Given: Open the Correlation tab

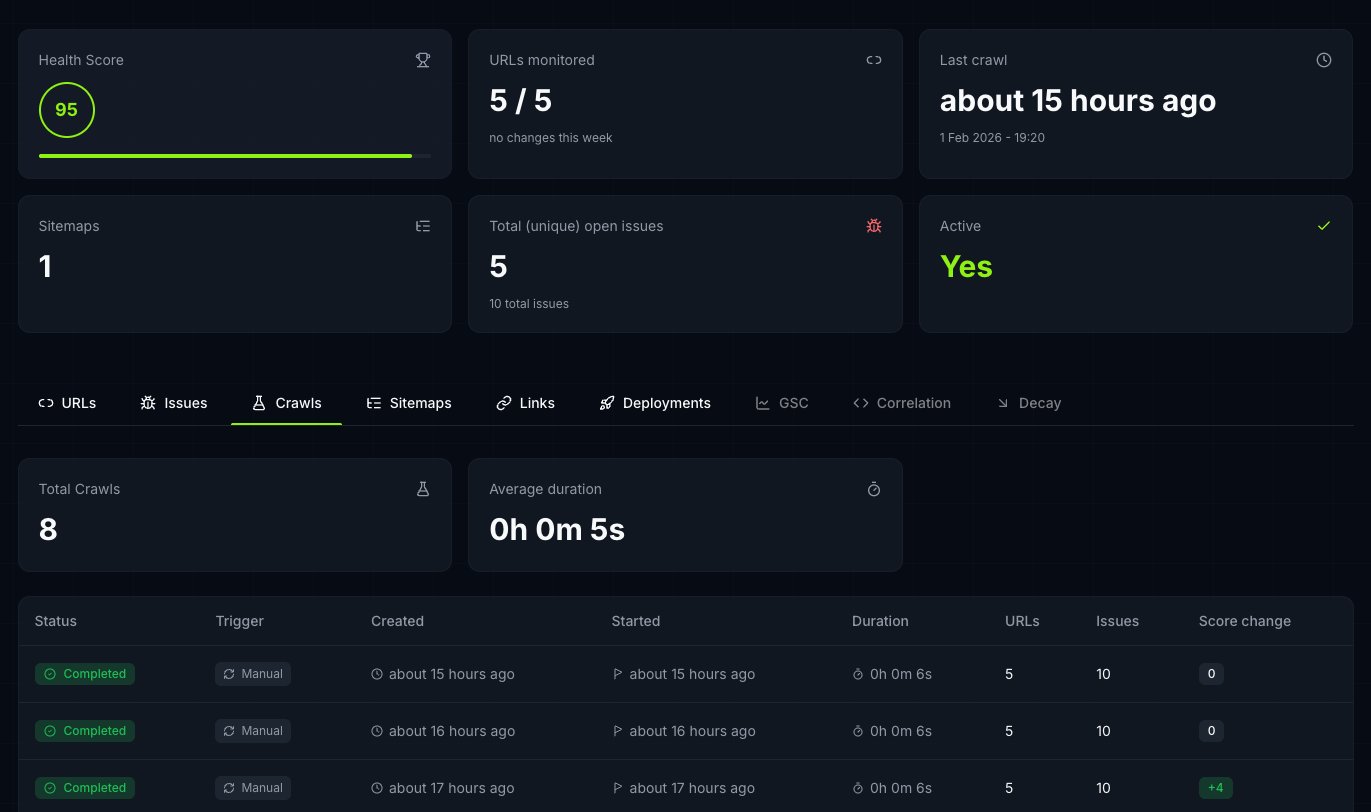Looking at the screenshot, I should (x=902, y=403).
